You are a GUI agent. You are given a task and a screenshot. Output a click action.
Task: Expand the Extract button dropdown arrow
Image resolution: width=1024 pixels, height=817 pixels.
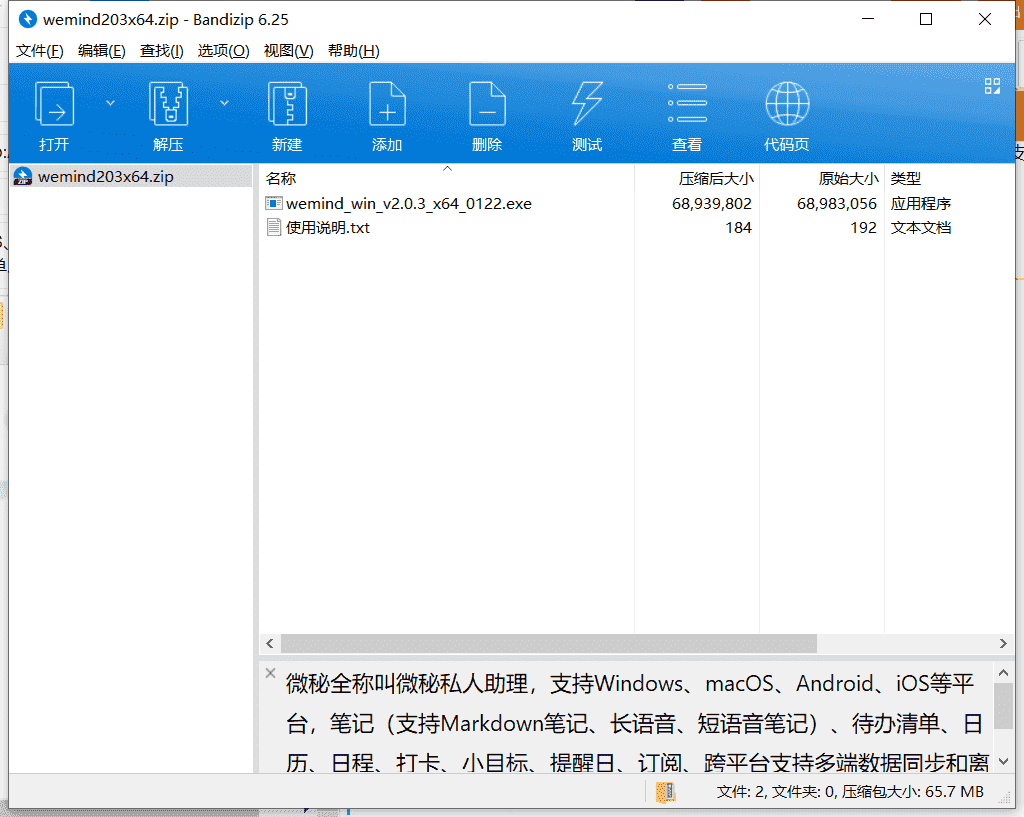pos(224,103)
